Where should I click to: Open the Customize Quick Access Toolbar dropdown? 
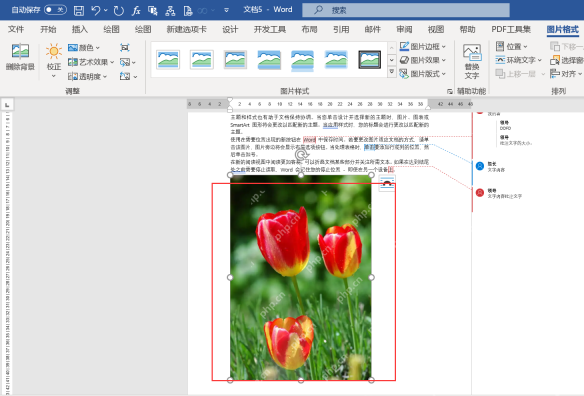pos(226,10)
